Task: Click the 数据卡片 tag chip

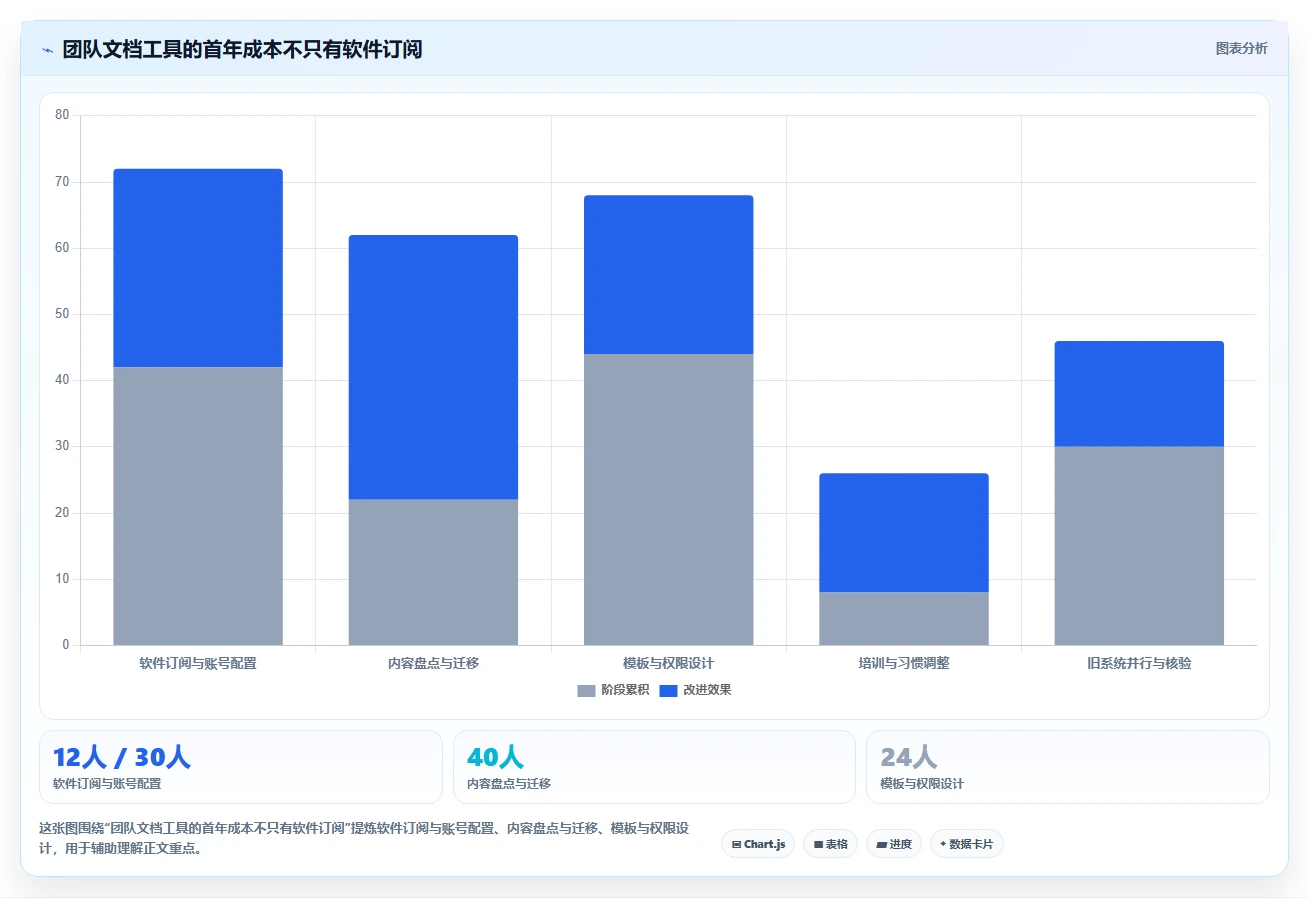Action: pyautogui.click(x=967, y=844)
